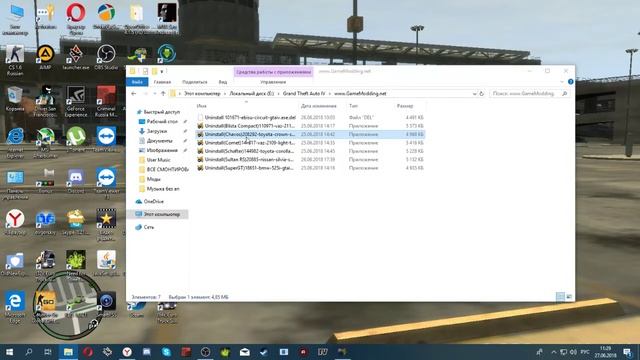
Task: Select the Uninstall(SuperGT) bmw-525i file
Action: (x=310, y=168)
